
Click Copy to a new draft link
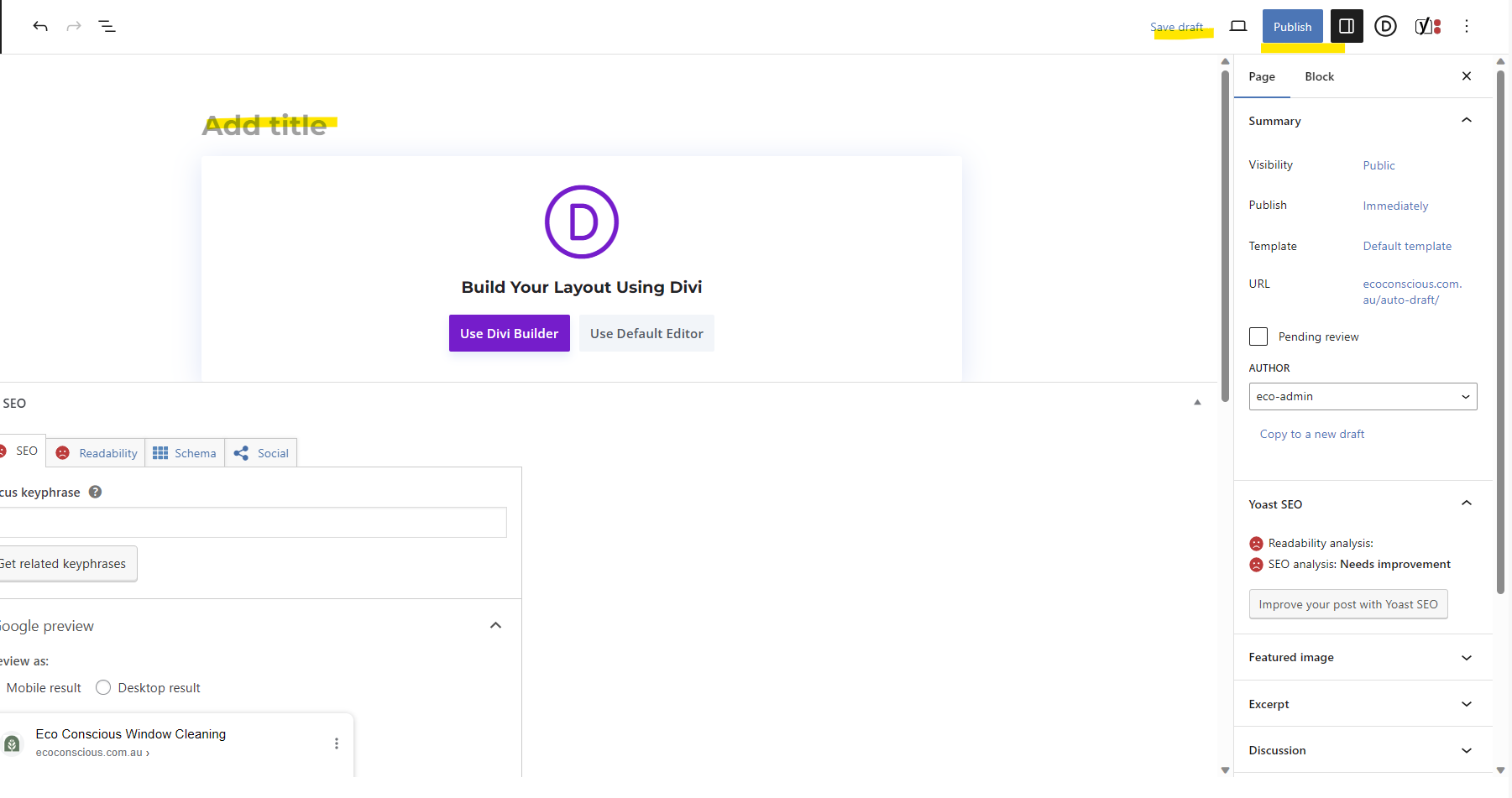(x=1312, y=434)
